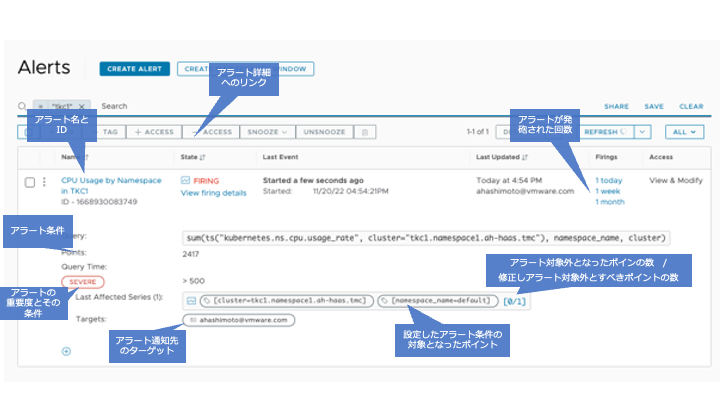720x405 pixels.
Task: Click the − ACCESS toolbar button
Action: [x=212, y=132]
